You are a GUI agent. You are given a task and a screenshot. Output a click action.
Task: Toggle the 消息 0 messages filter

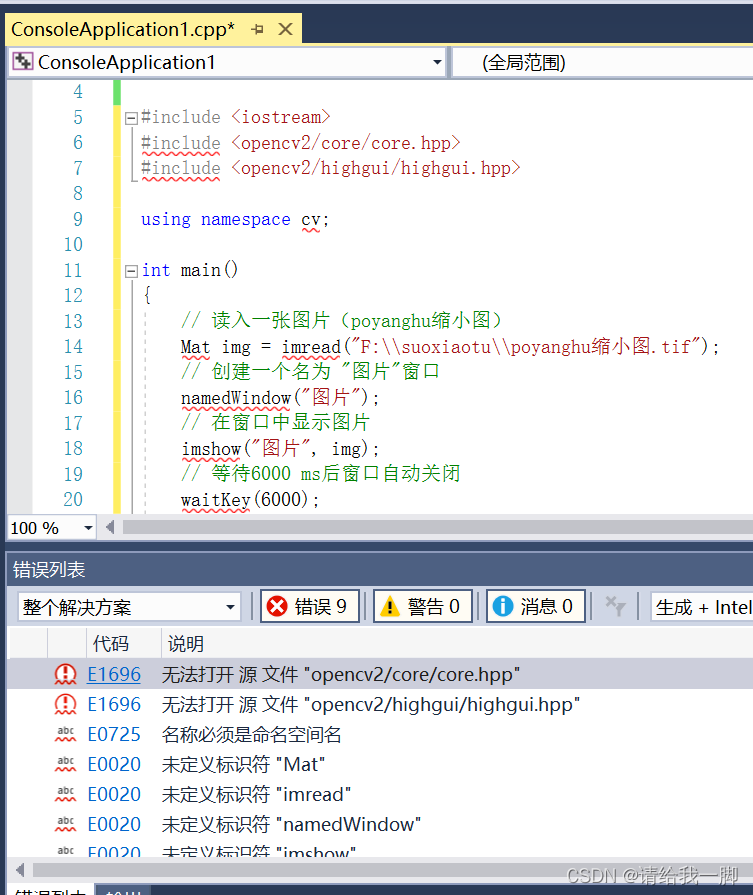535,606
